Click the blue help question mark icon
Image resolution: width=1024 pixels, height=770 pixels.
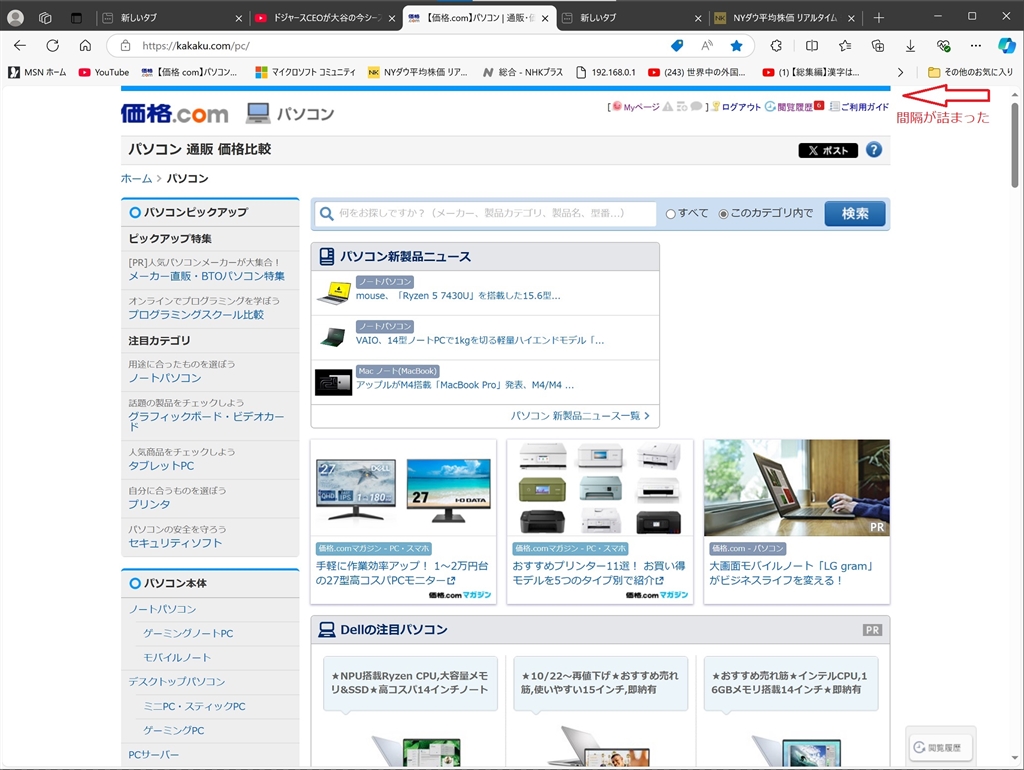(x=874, y=150)
